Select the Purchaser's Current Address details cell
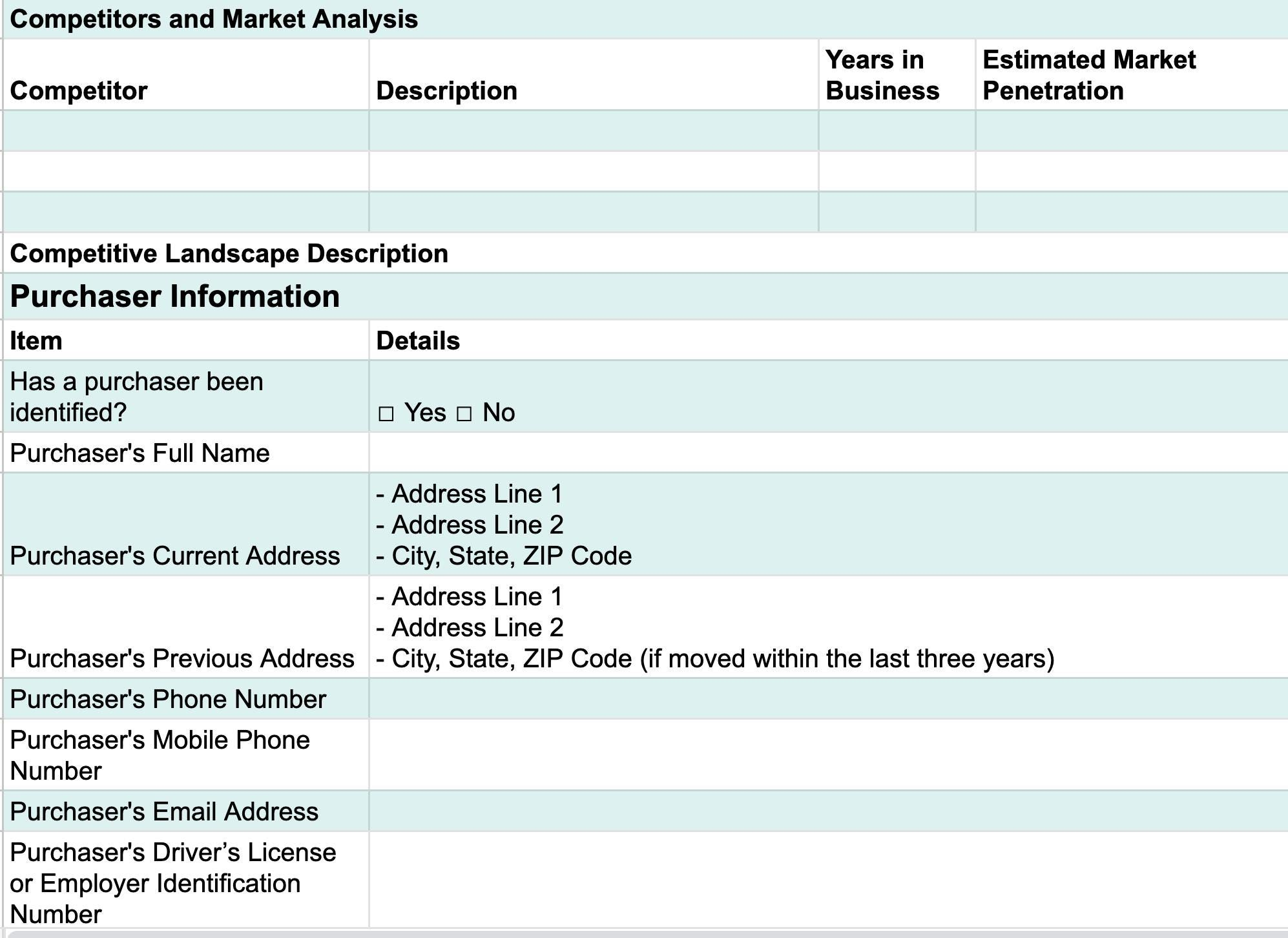 (827, 525)
